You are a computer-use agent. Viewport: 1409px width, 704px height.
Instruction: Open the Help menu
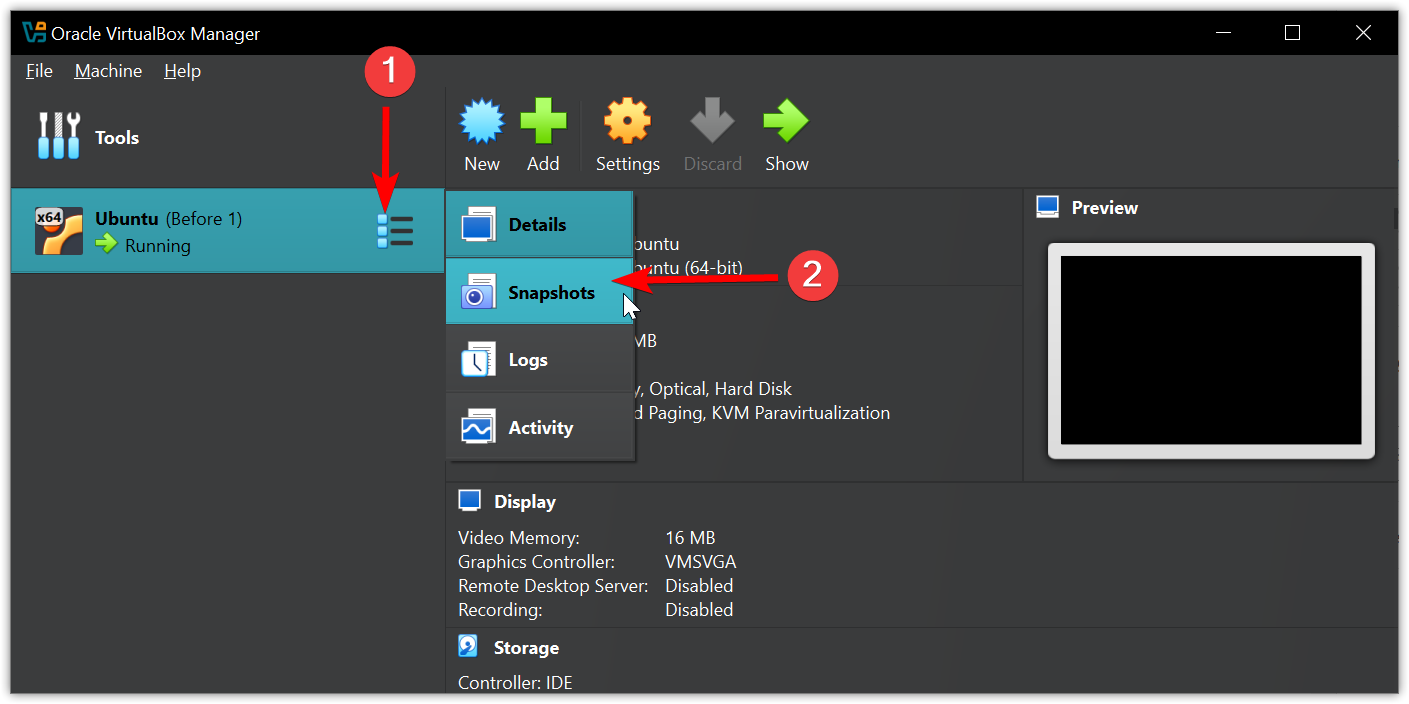(182, 71)
